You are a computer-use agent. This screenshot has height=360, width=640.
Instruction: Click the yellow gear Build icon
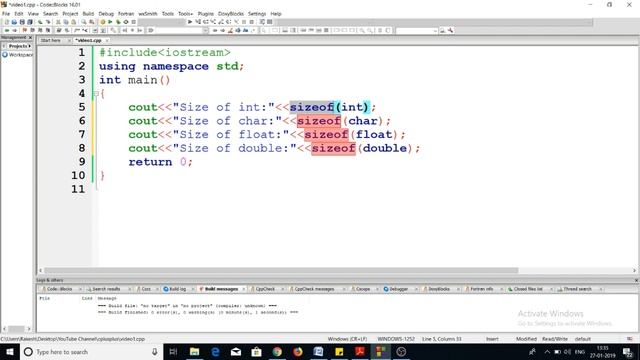(x=102, y=22)
